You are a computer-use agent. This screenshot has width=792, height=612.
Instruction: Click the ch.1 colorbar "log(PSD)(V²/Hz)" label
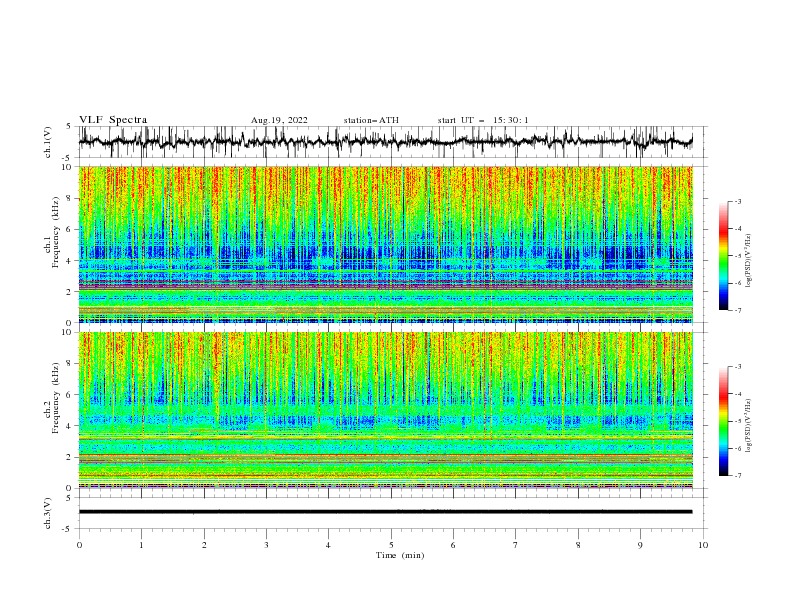click(x=749, y=261)
